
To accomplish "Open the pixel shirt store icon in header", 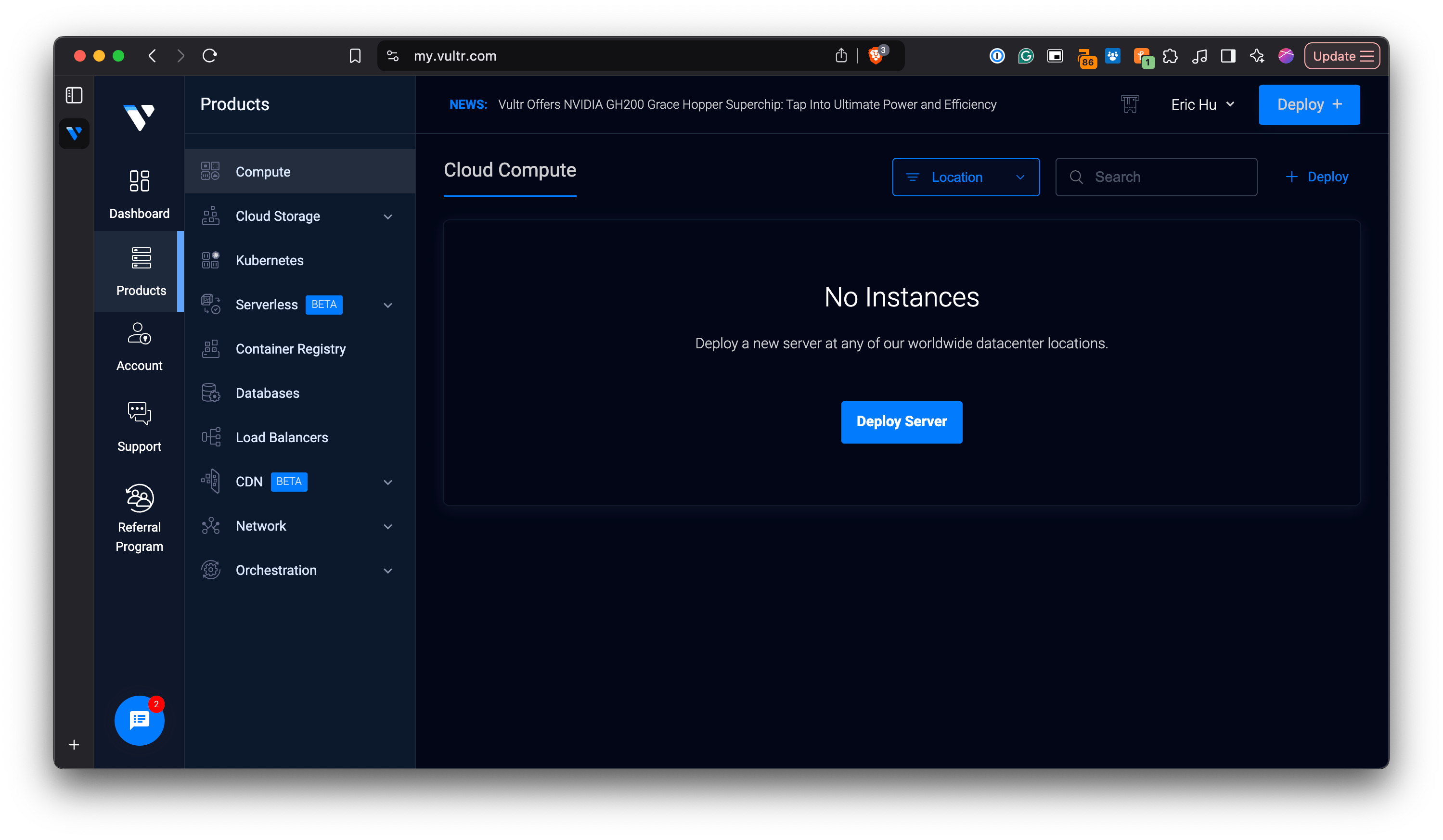I will coord(1129,104).
